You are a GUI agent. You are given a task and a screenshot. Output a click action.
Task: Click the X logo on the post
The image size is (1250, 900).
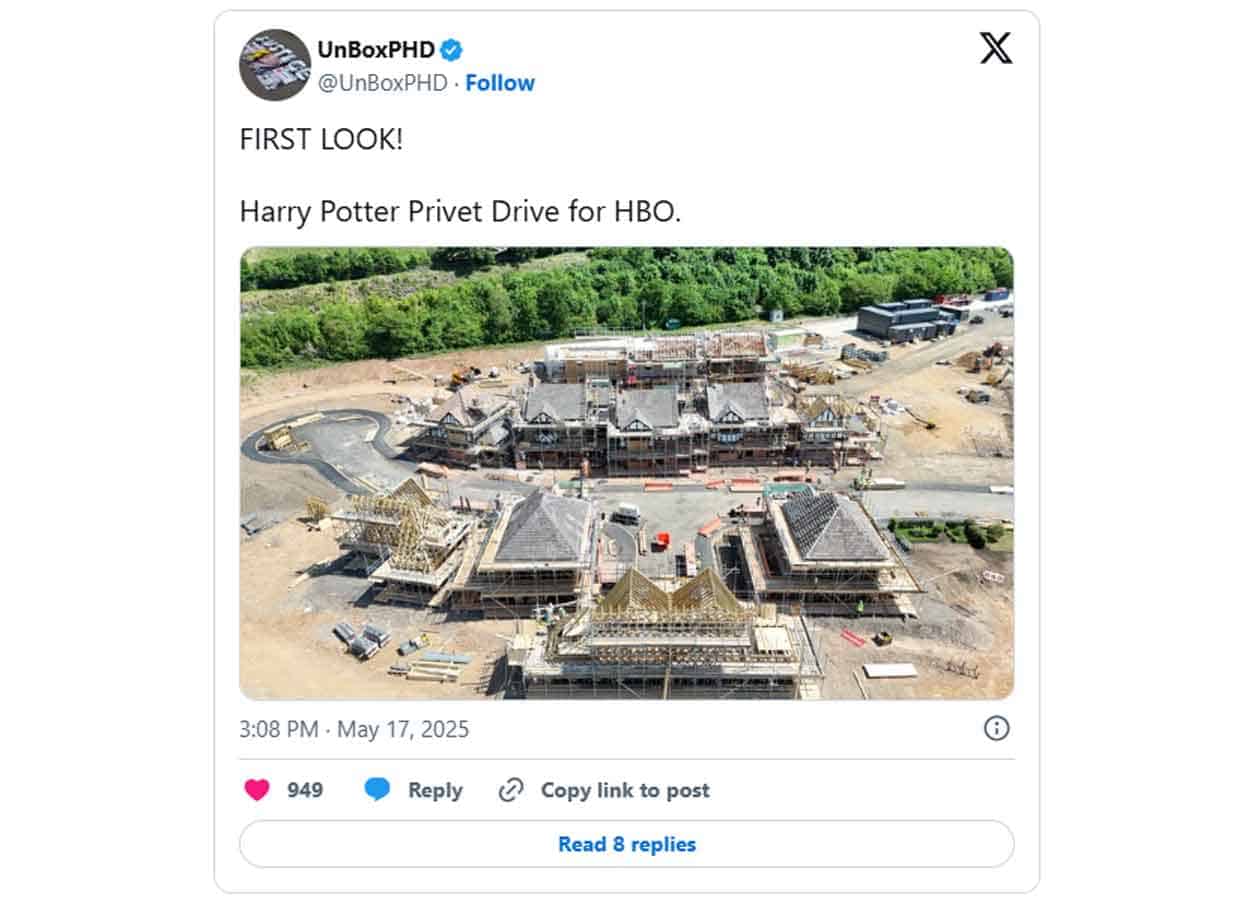pyautogui.click(x=995, y=48)
